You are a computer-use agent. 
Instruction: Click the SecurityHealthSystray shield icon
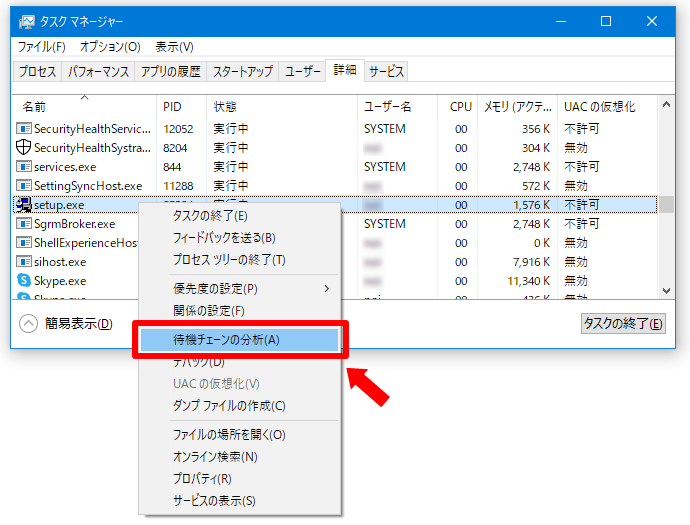[24, 147]
